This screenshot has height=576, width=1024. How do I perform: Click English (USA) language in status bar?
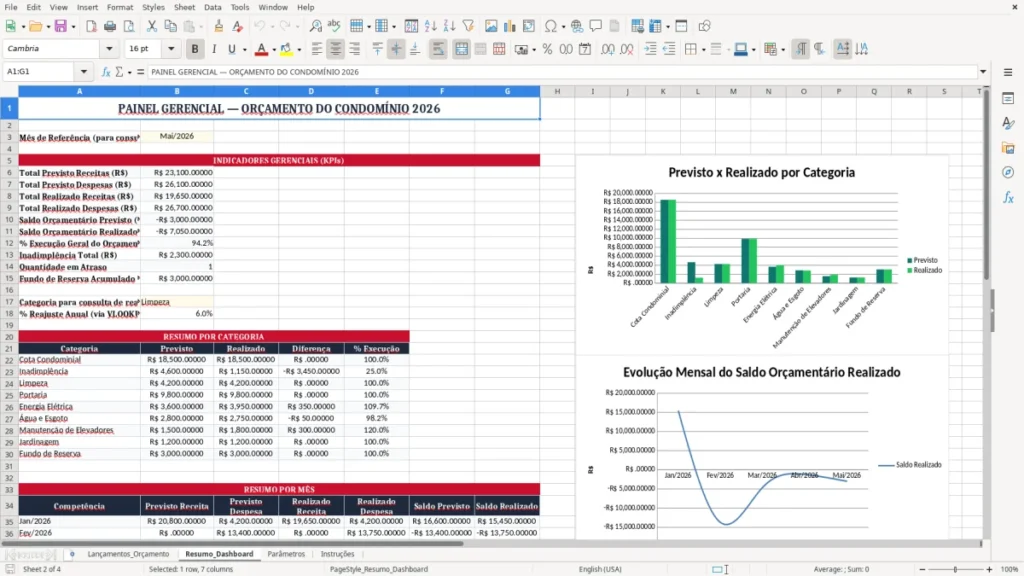[x=600, y=569]
